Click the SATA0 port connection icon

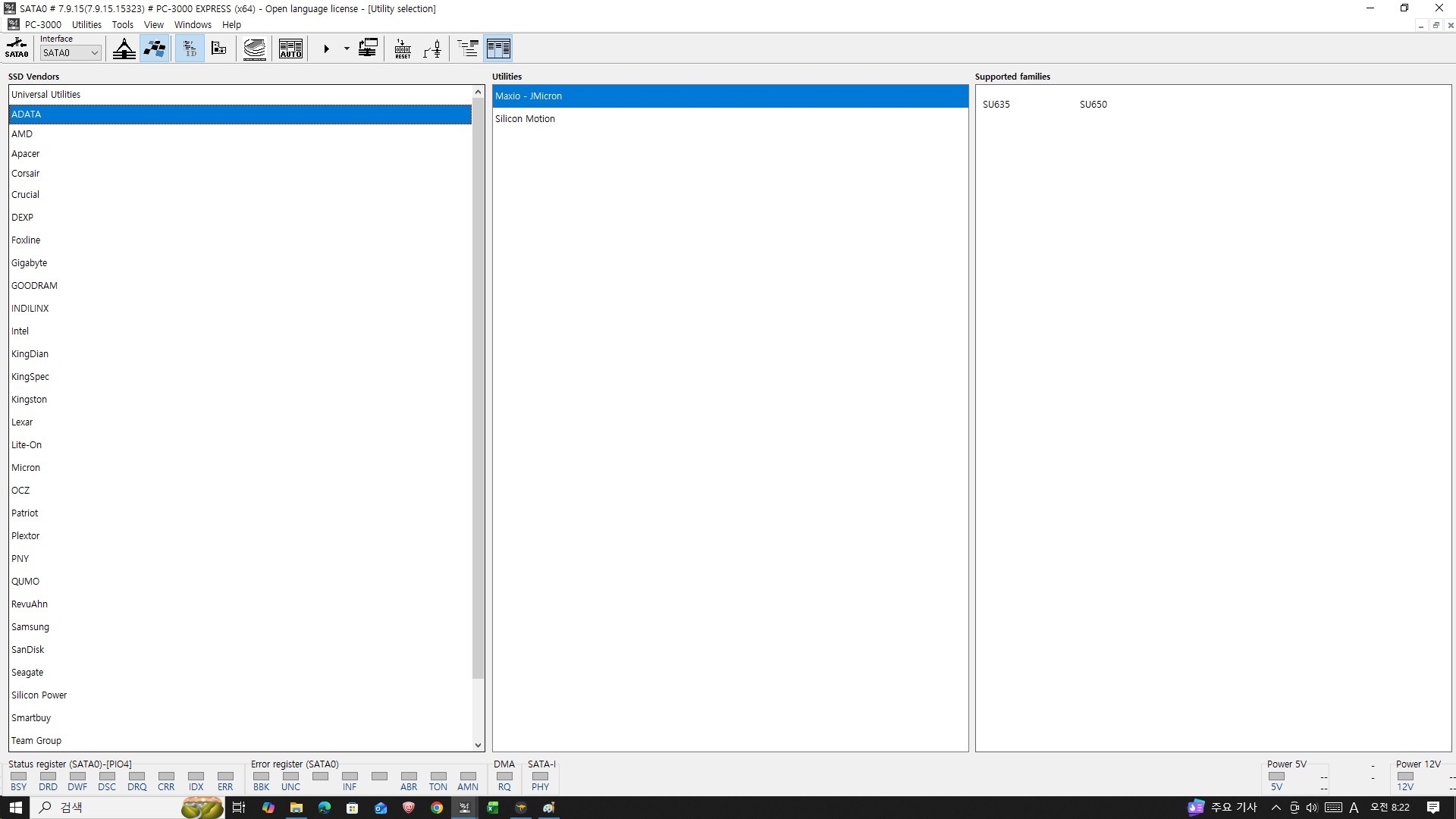(17, 48)
